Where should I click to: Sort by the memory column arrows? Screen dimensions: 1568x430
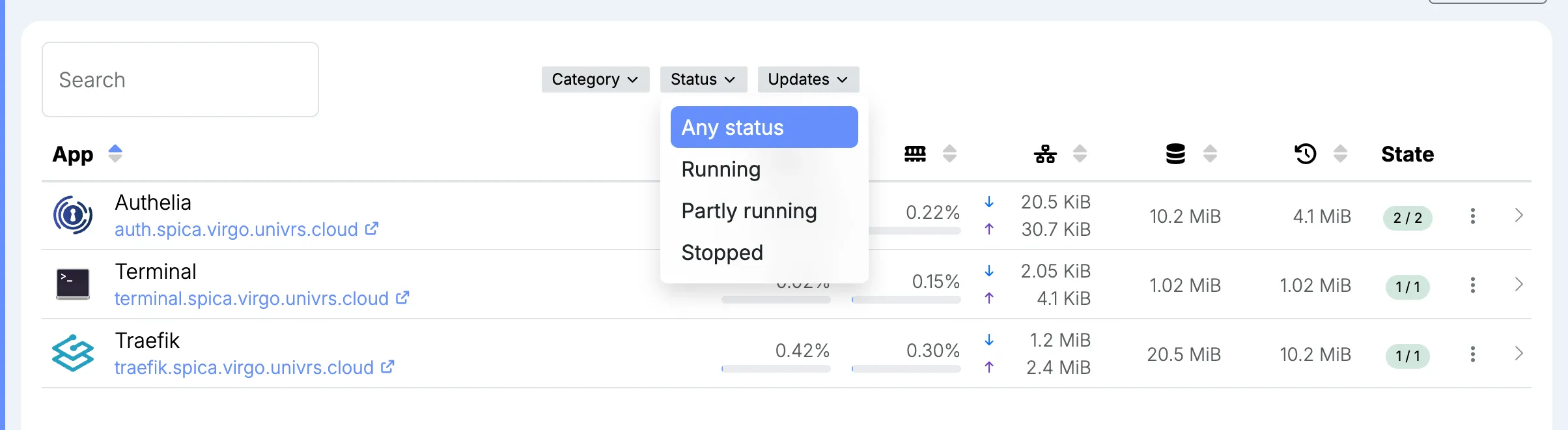(949, 154)
